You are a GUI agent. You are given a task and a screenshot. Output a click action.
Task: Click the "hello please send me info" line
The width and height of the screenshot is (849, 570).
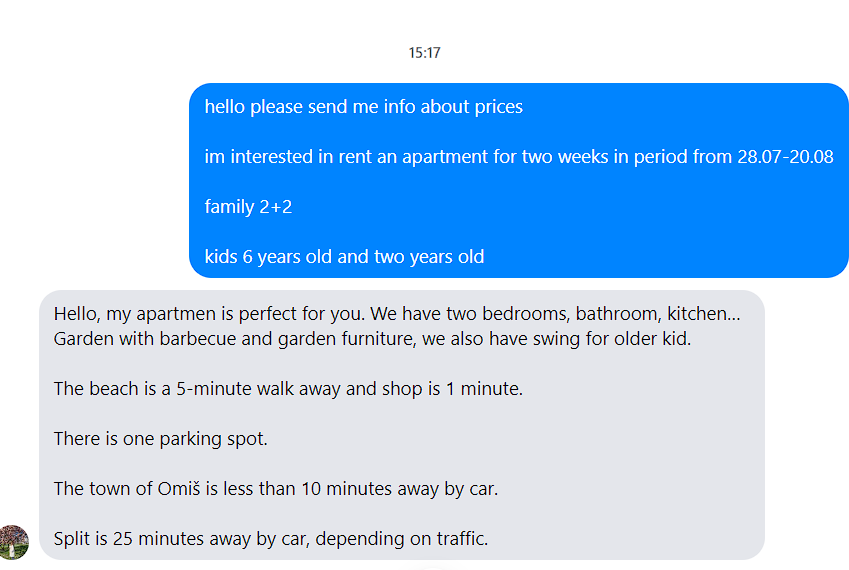(363, 107)
